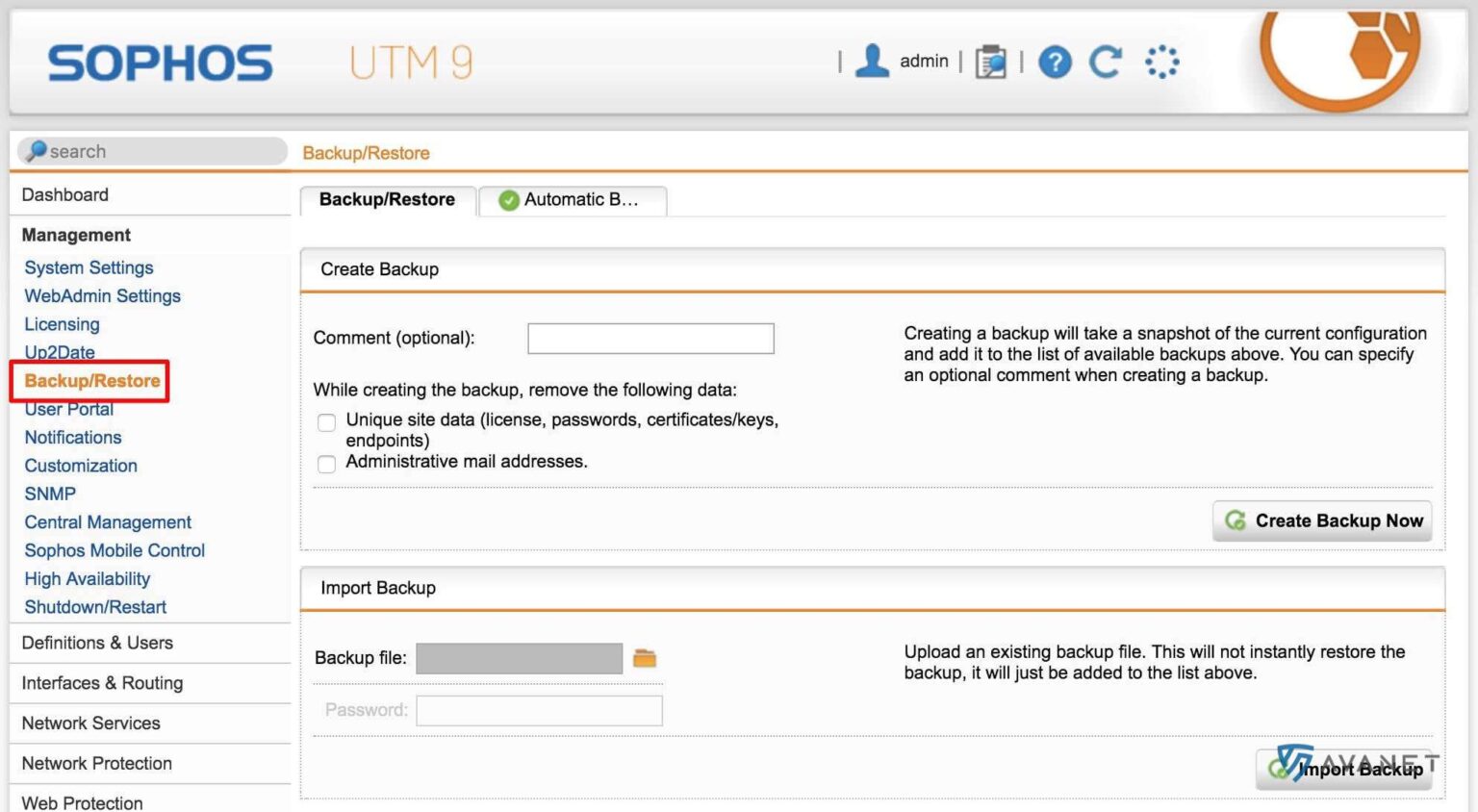Select the Backup/Restore tab
The height and width of the screenshot is (812, 1478).
(x=389, y=200)
